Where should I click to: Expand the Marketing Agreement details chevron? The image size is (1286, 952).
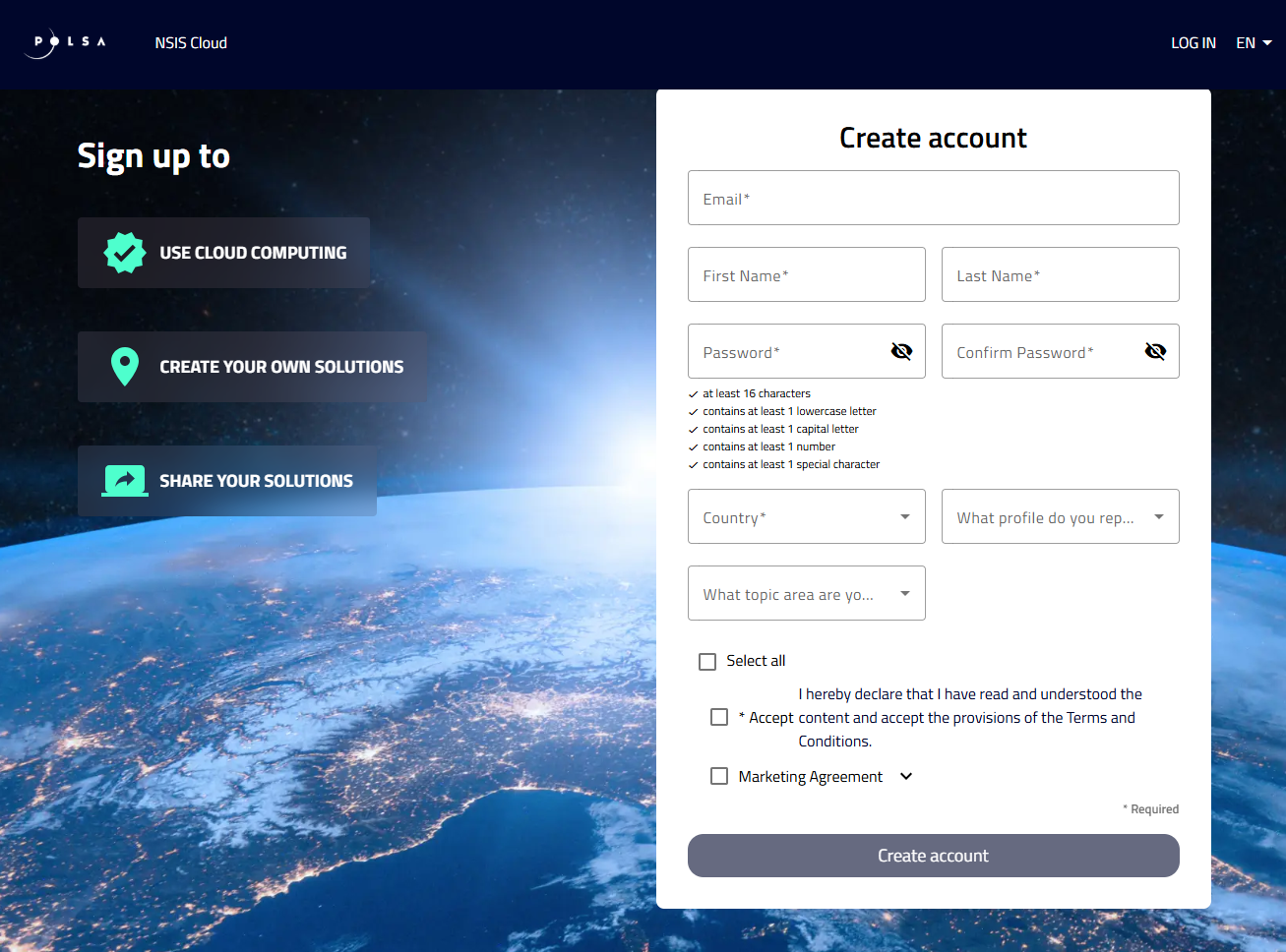tap(906, 777)
